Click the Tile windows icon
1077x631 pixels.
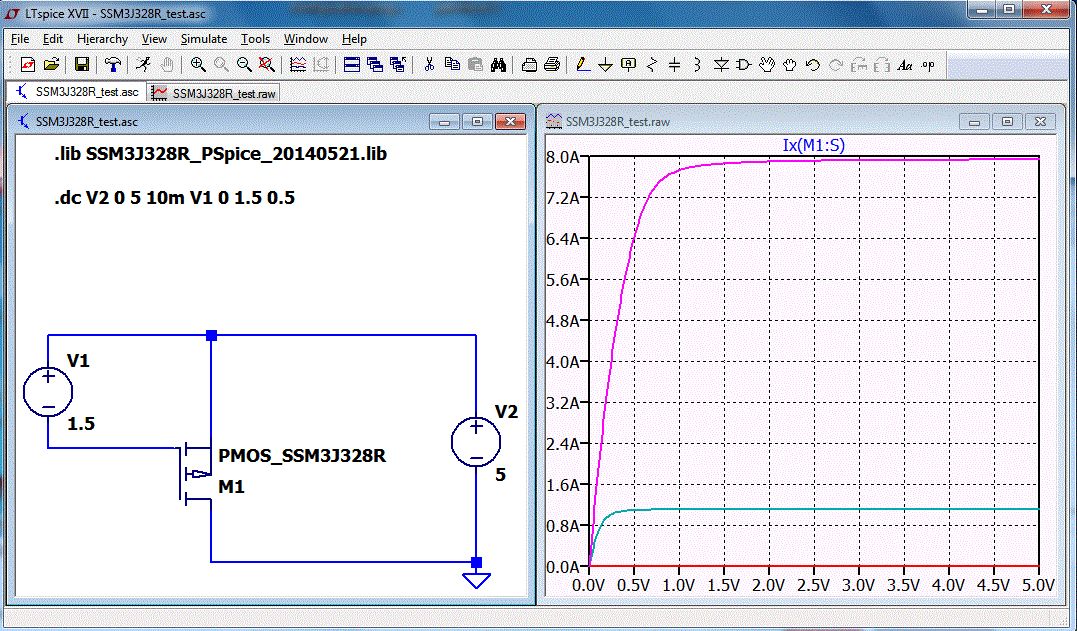(x=351, y=65)
